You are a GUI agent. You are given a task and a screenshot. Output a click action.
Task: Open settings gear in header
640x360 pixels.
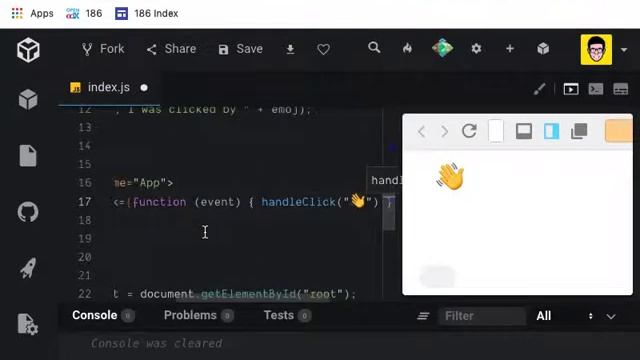point(476,49)
